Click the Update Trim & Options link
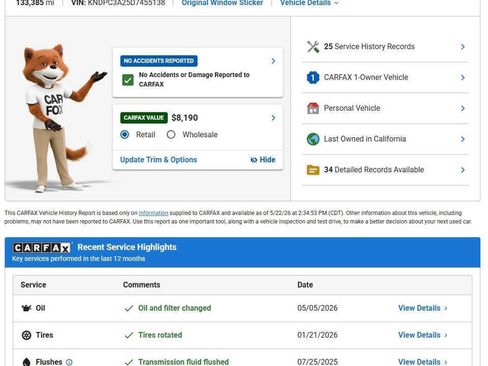 tap(158, 160)
